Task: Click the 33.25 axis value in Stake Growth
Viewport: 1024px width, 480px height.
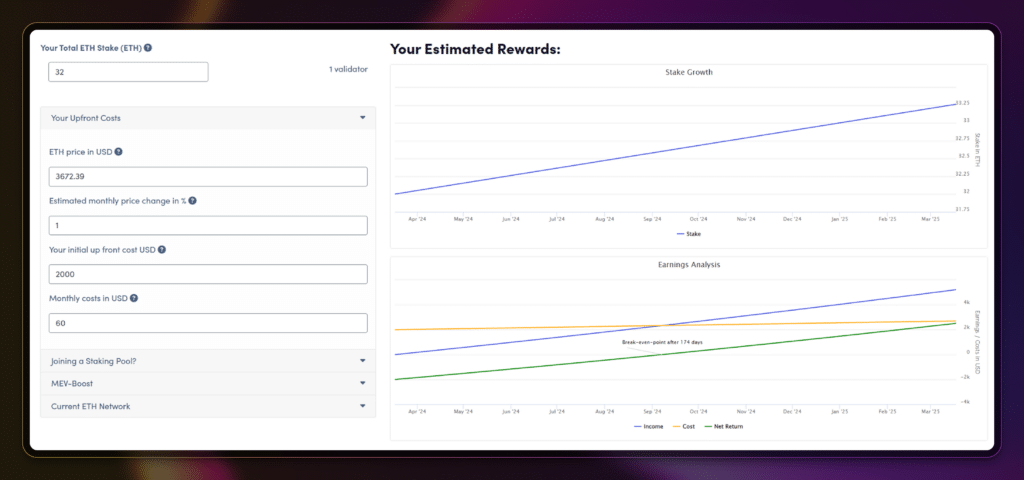Action: pos(962,103)
